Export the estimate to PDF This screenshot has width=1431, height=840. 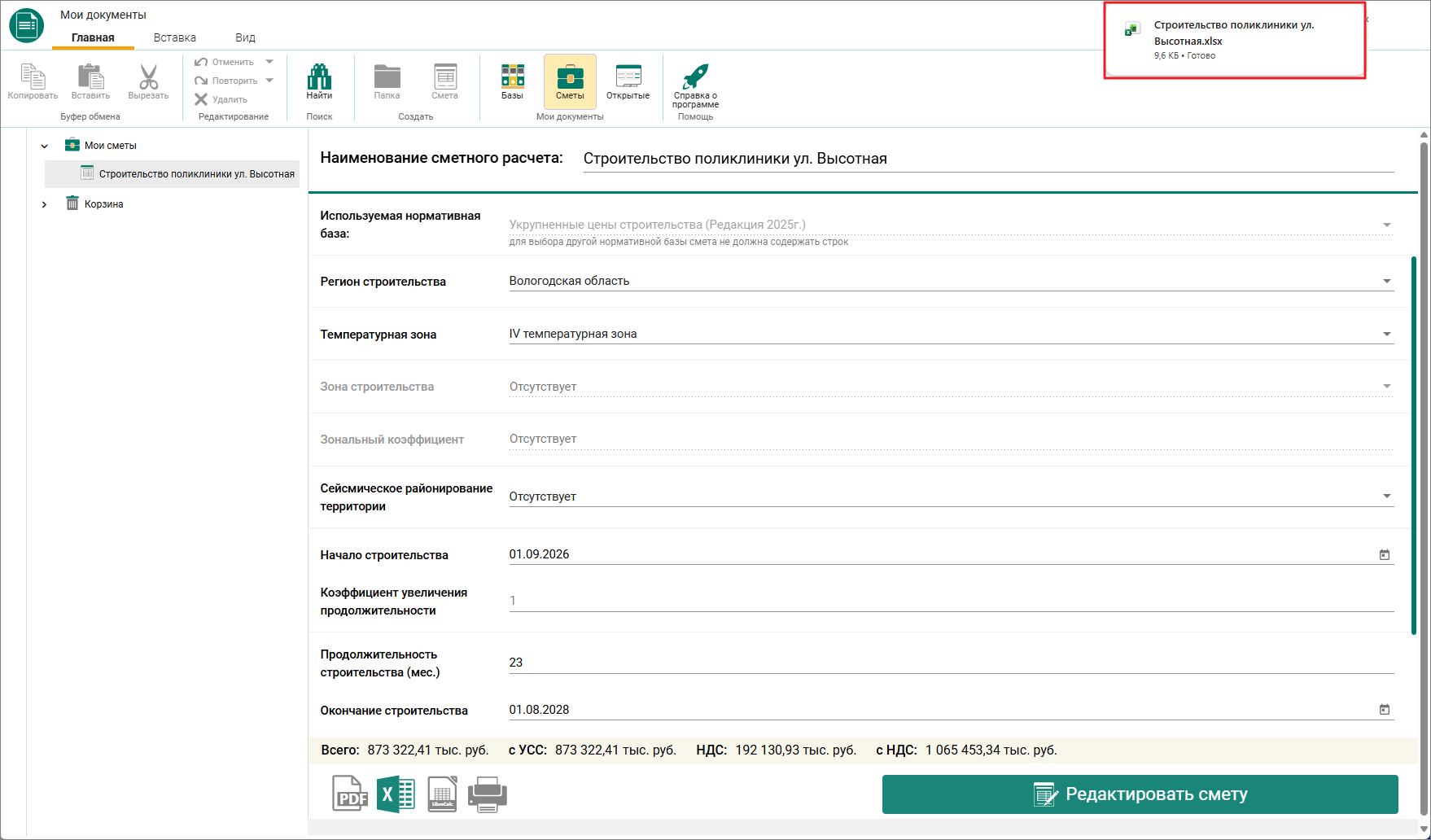(350, 794)
